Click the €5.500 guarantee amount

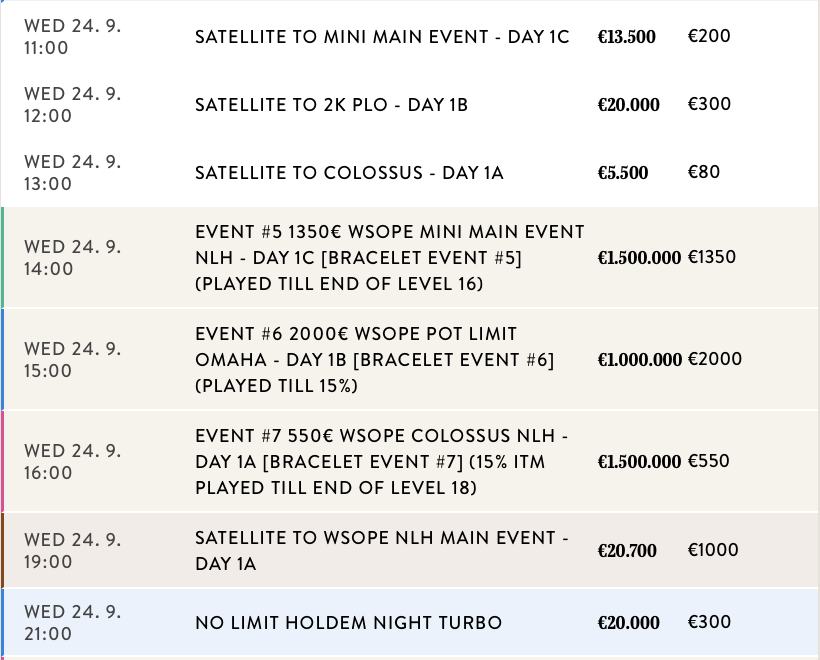click(x=622, y=173)
